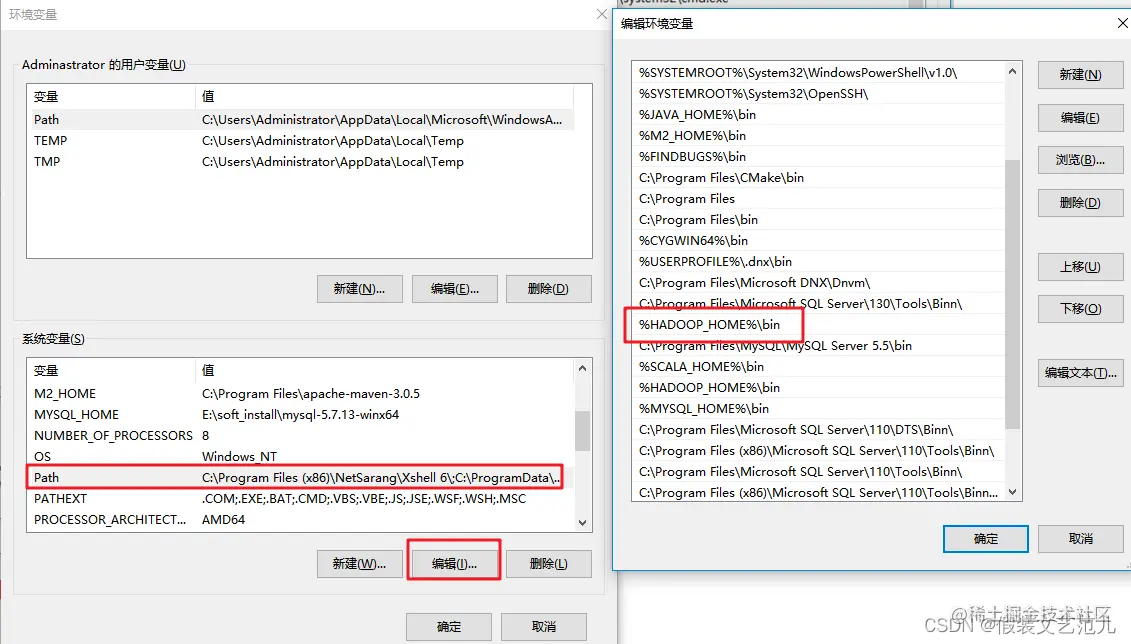Click 编辑(E)... under user variables
Image resolution: width=1131 pixels, height=644 pixels.
click(x=454, y=288)
